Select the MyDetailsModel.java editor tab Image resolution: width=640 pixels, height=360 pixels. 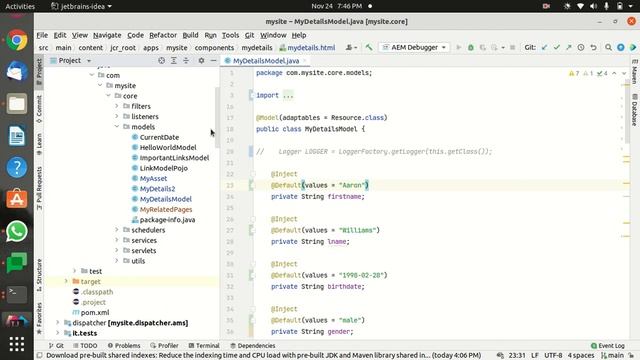266,60
